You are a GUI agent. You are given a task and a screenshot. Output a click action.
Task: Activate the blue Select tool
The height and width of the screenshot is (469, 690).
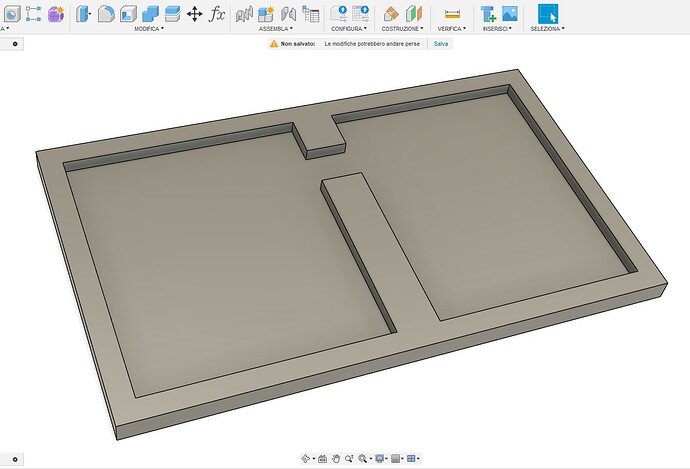pyautogui.click(x=548, y=14)
